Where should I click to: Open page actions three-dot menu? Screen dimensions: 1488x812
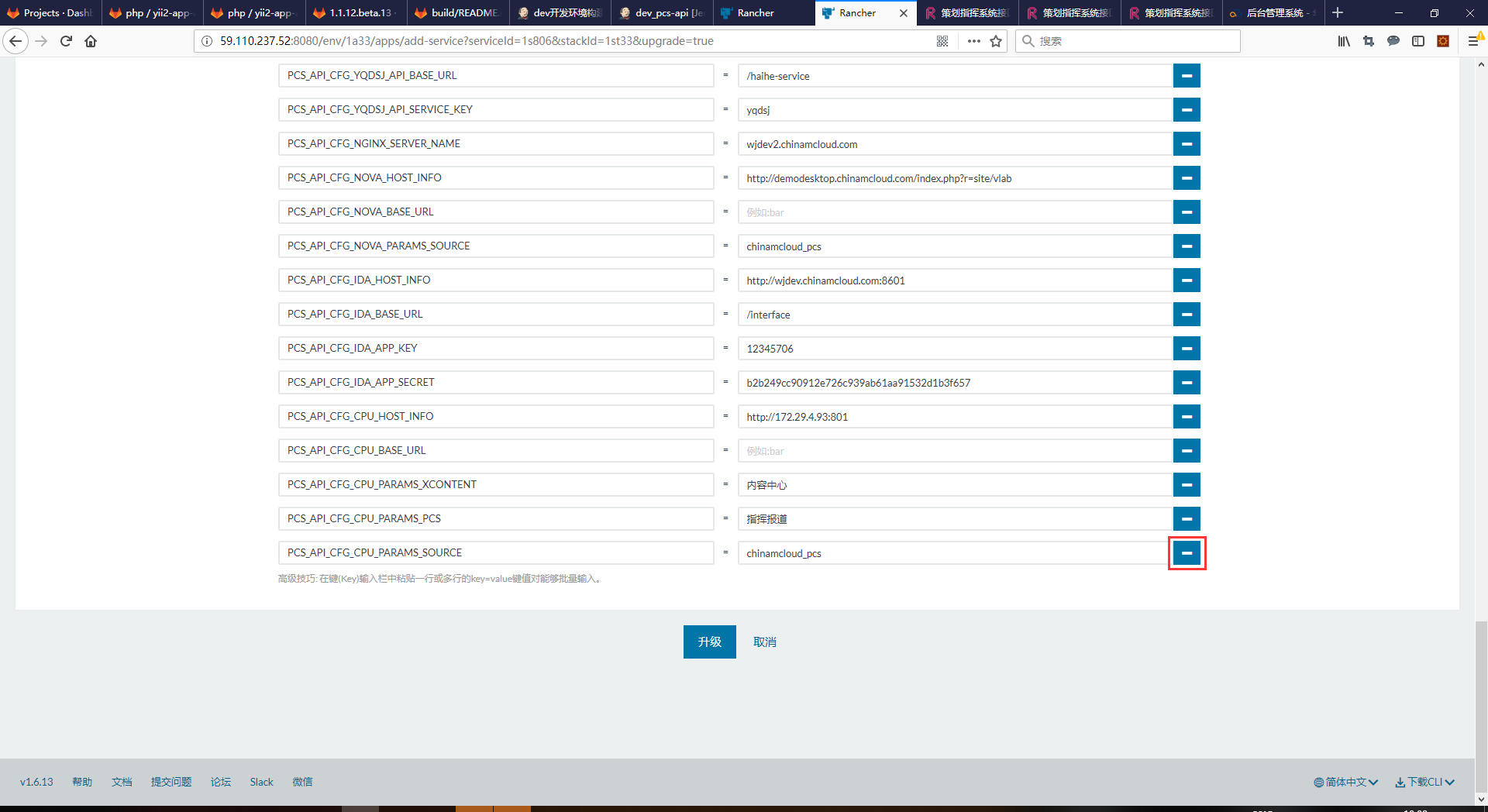tap(974, 41)
